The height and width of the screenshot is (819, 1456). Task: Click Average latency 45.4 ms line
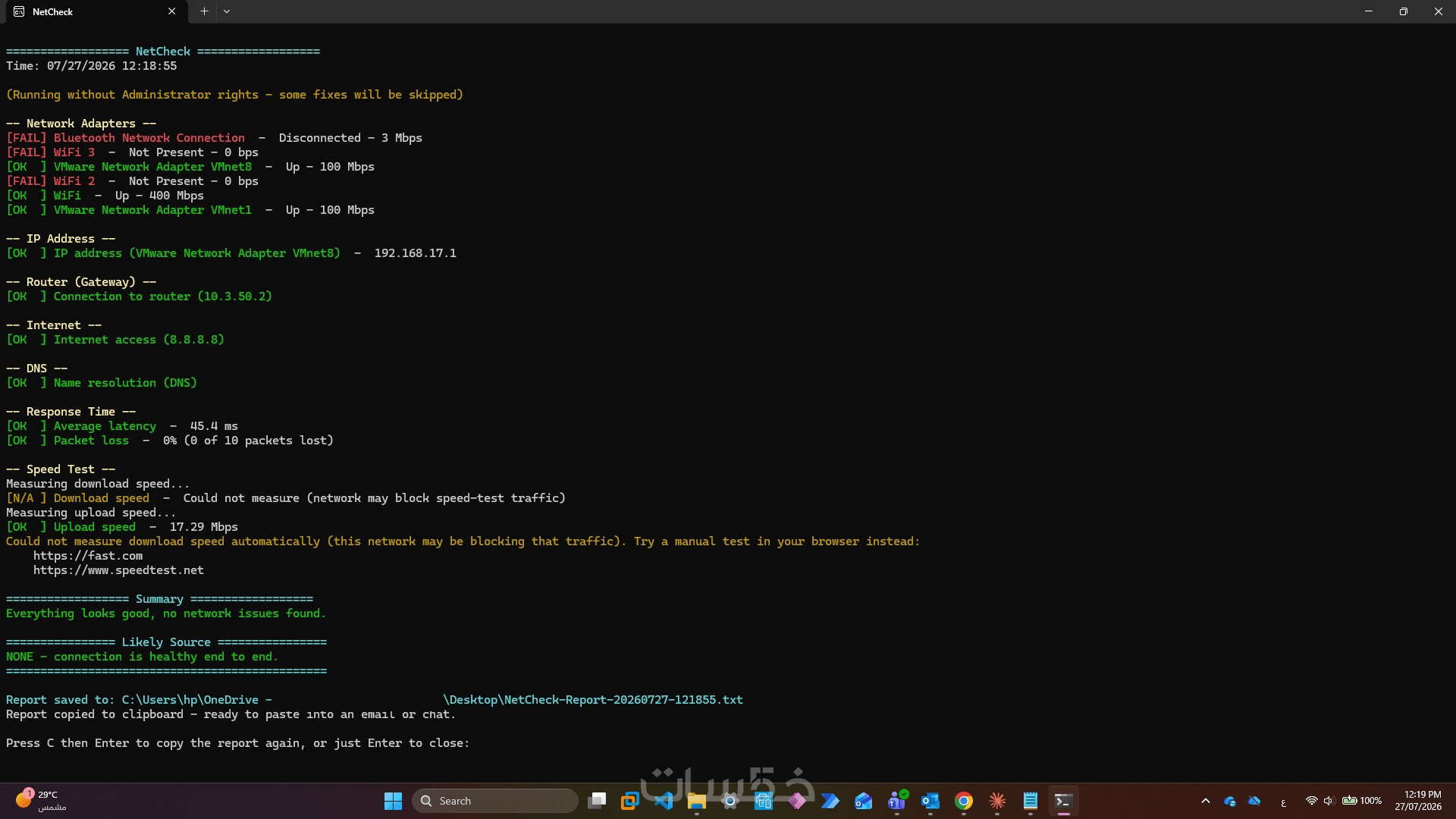(x=122, y=426)
